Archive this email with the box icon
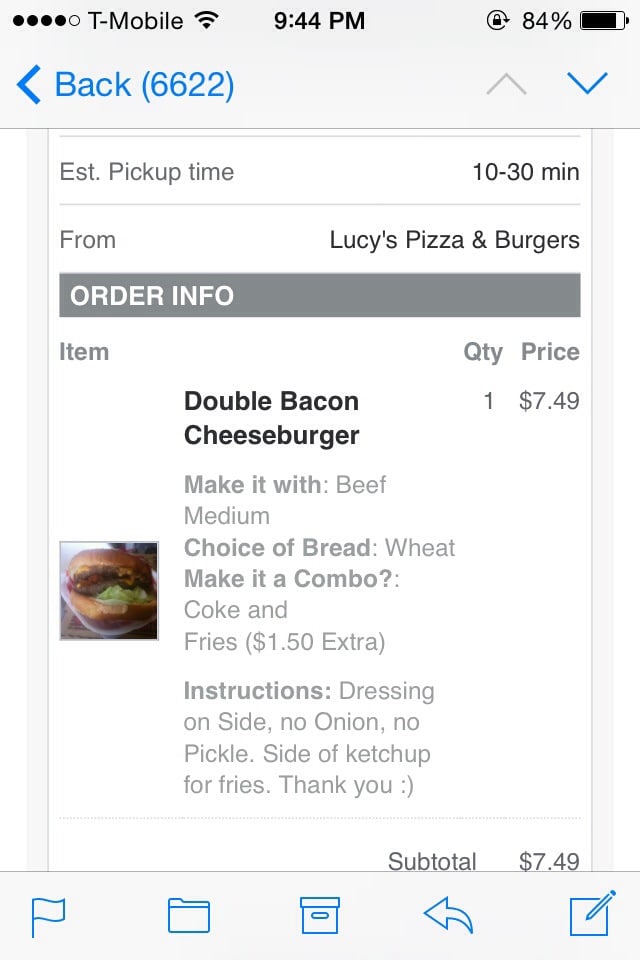The image size is (640, 960). coord(320,915)
